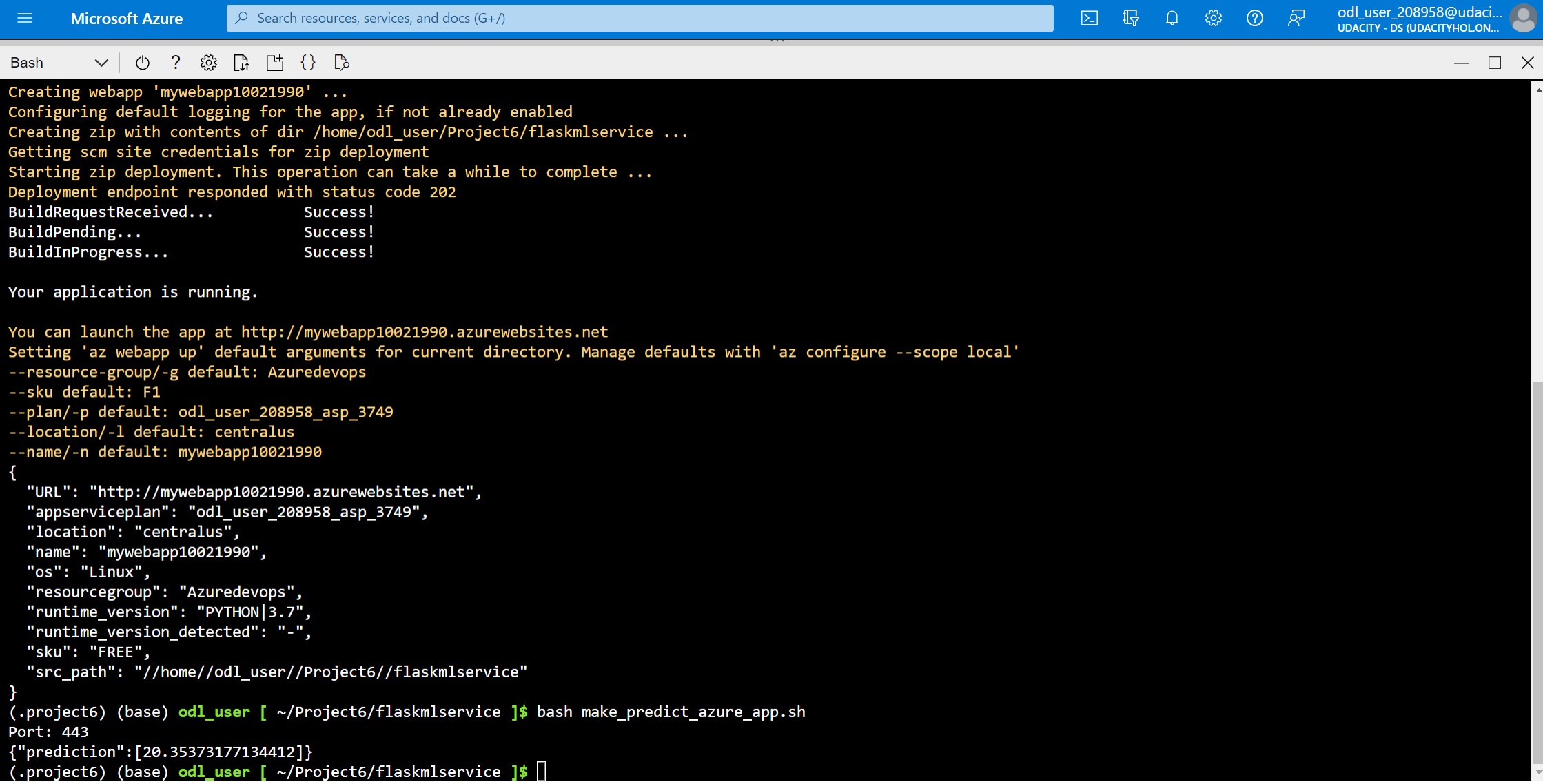Send feedback via the feedback icon
Viewport: 1543px width, 784px height.
(1296, 19)
